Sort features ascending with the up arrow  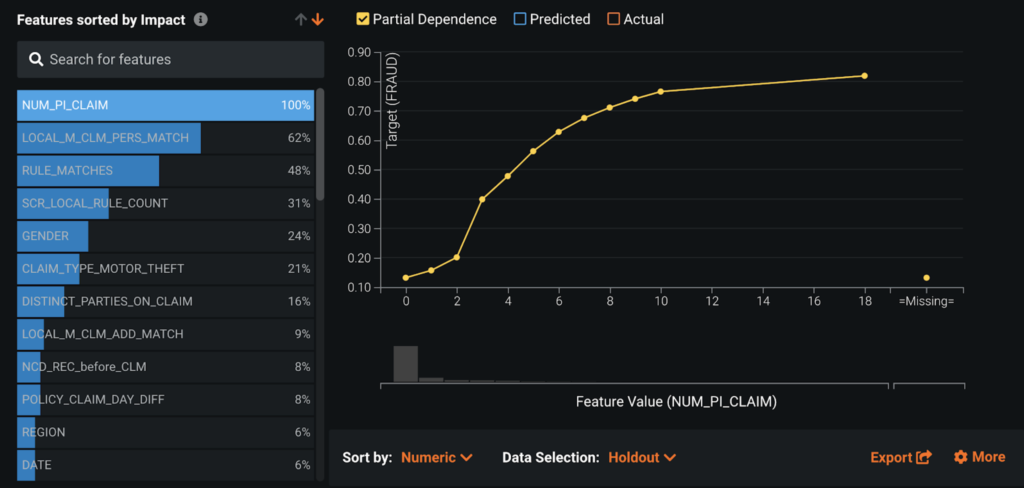pyautogui.click(x=300, y=19)
